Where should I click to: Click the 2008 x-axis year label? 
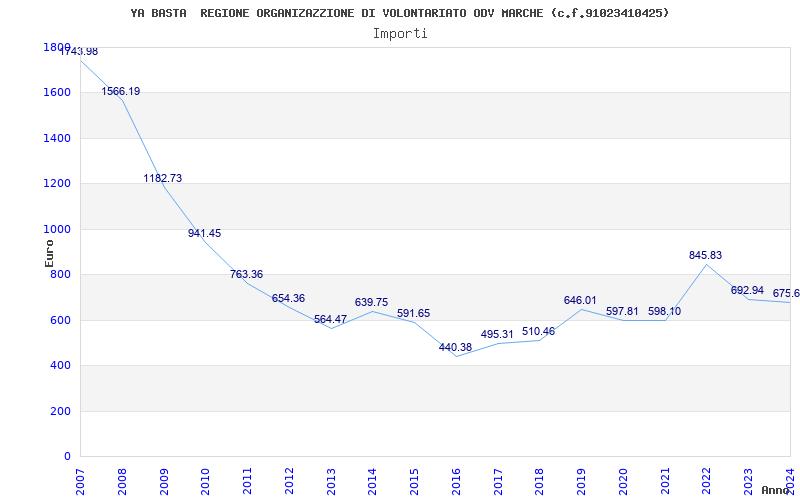click(122, 481)
